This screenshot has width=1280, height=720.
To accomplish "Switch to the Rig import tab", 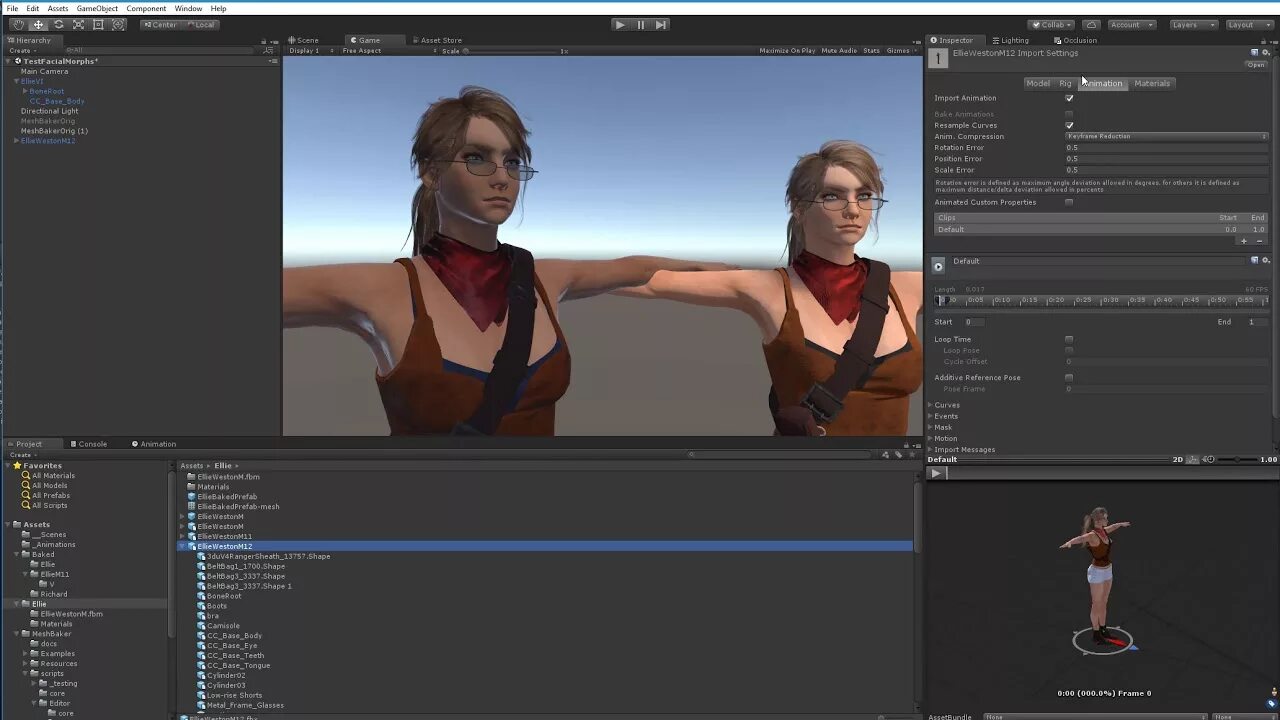I will (x=1065, y=83).
